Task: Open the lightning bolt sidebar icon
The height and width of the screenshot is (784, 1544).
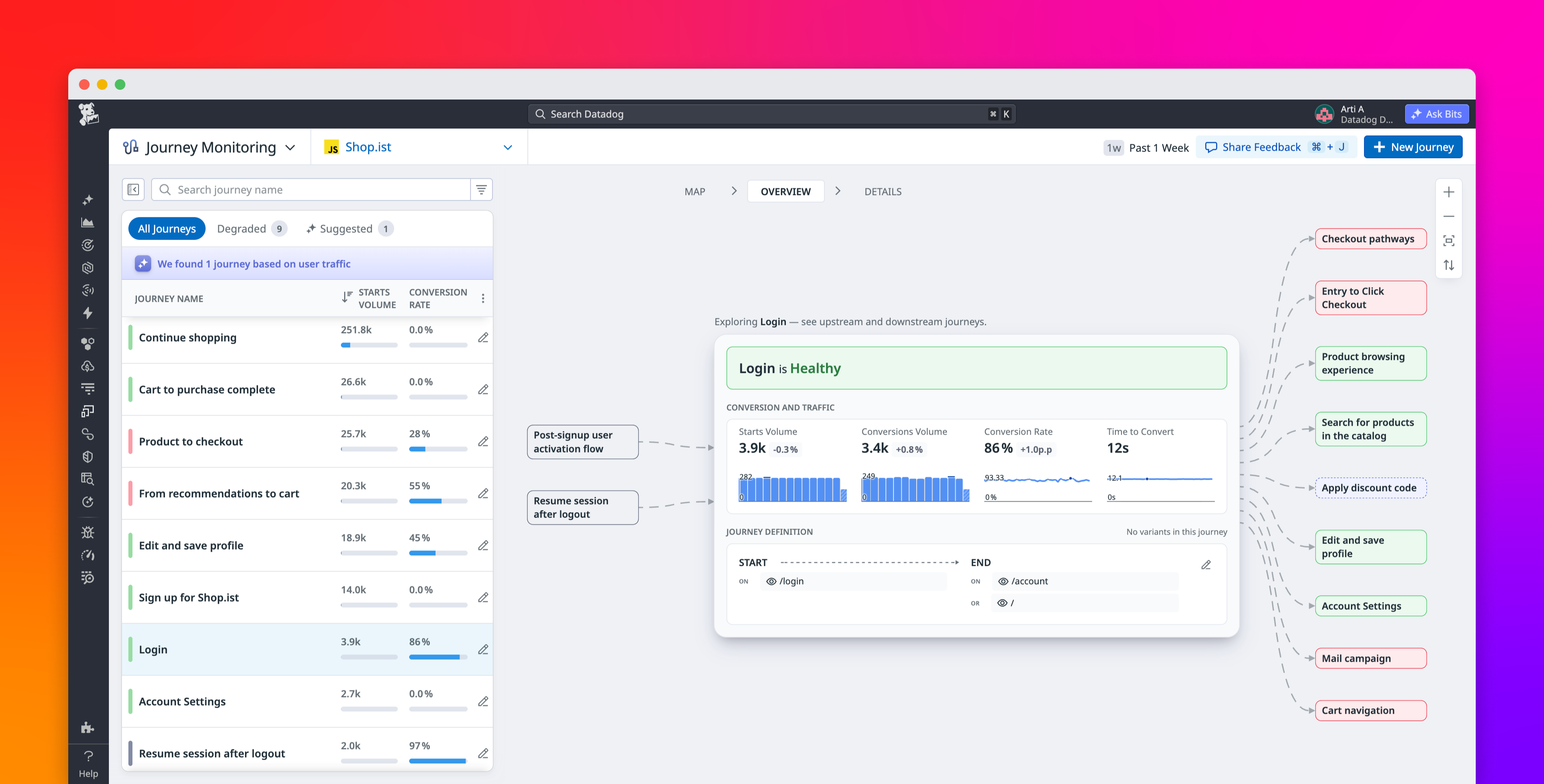Action: (x=87, y=313)
